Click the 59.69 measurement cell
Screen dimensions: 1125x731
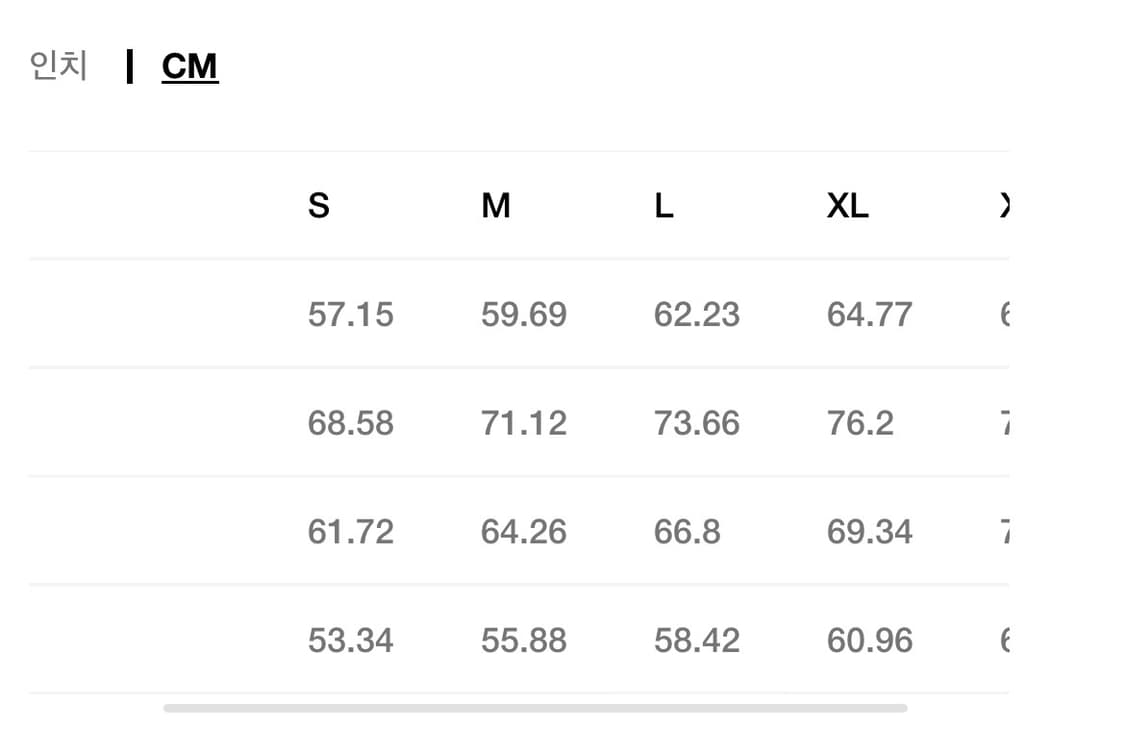523,315
